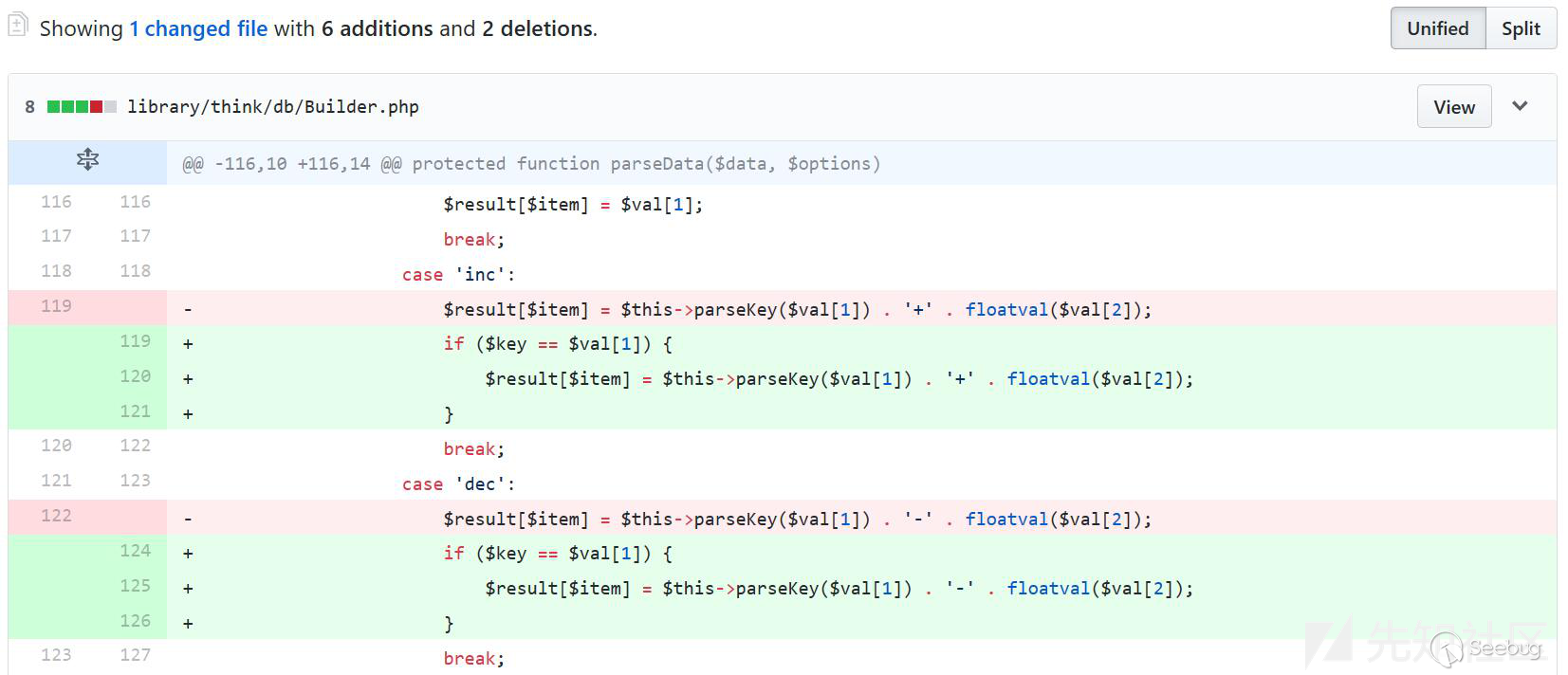Click the diff file icon beside Showing
The height and width of the screenshot is (675, 1568).
click(x=18, y=26)
